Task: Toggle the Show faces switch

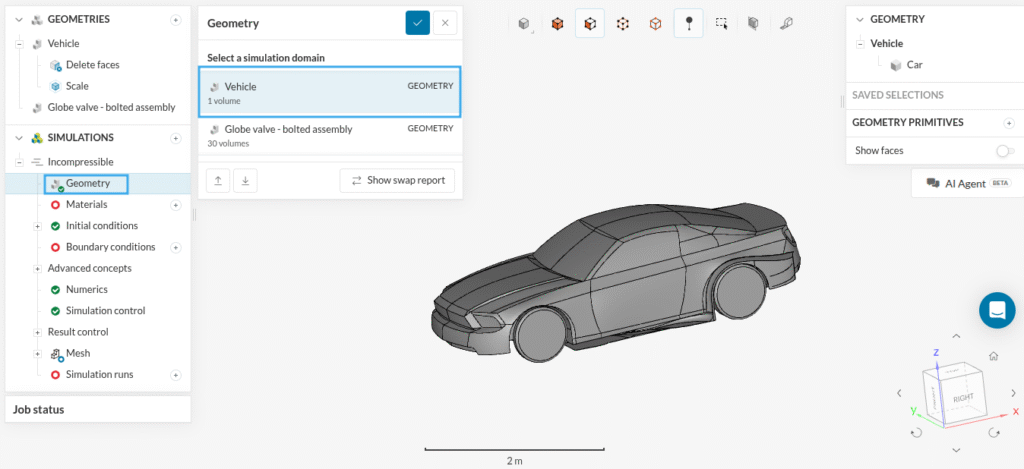Action: tap(1004, 151)
